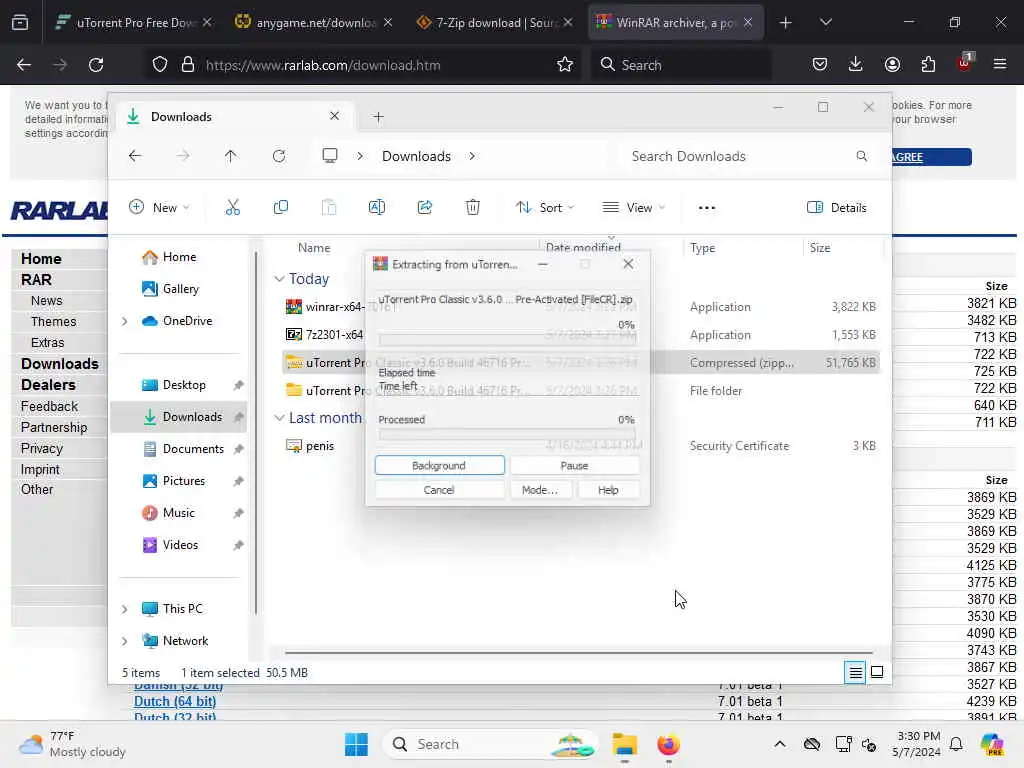Select Downloads in Explorer sidebar
The image size is (1024, 768).
coord(178,417)
